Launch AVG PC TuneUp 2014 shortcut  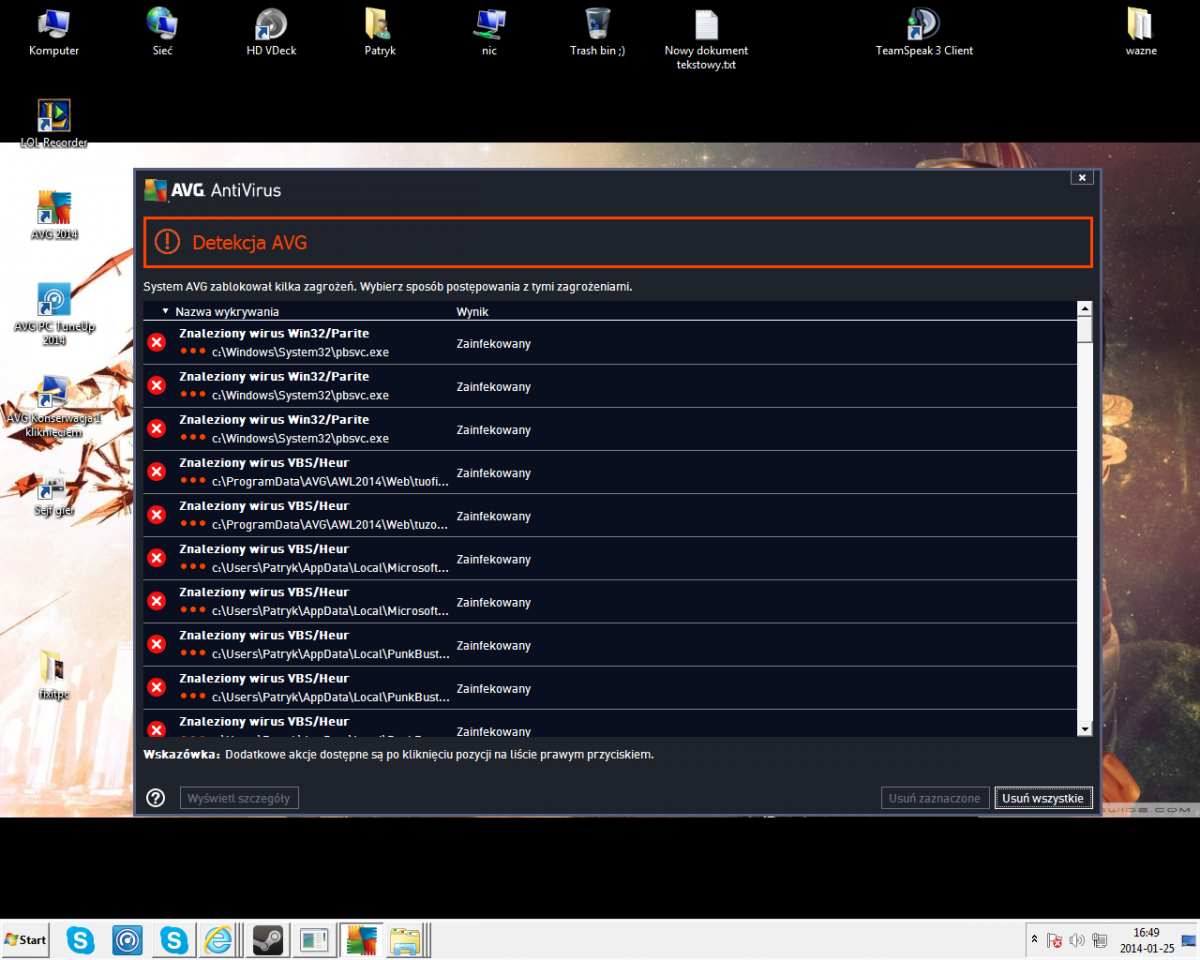click(53, 314)
